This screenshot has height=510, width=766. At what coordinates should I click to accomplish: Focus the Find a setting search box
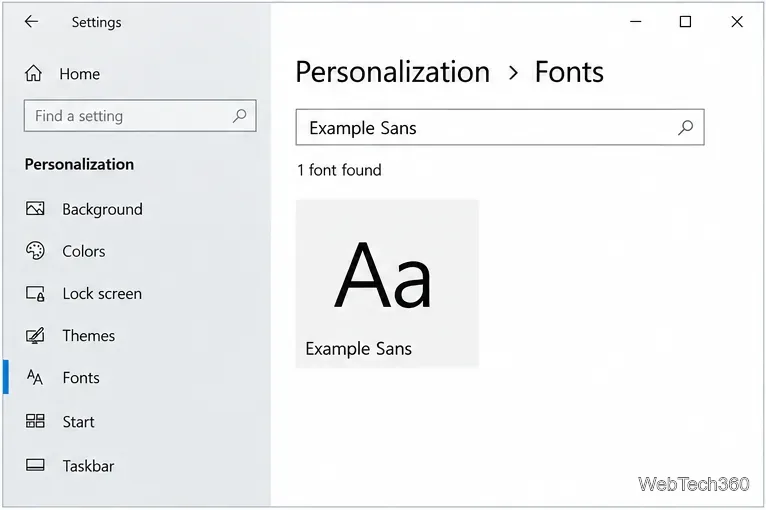tap(140, 116)
